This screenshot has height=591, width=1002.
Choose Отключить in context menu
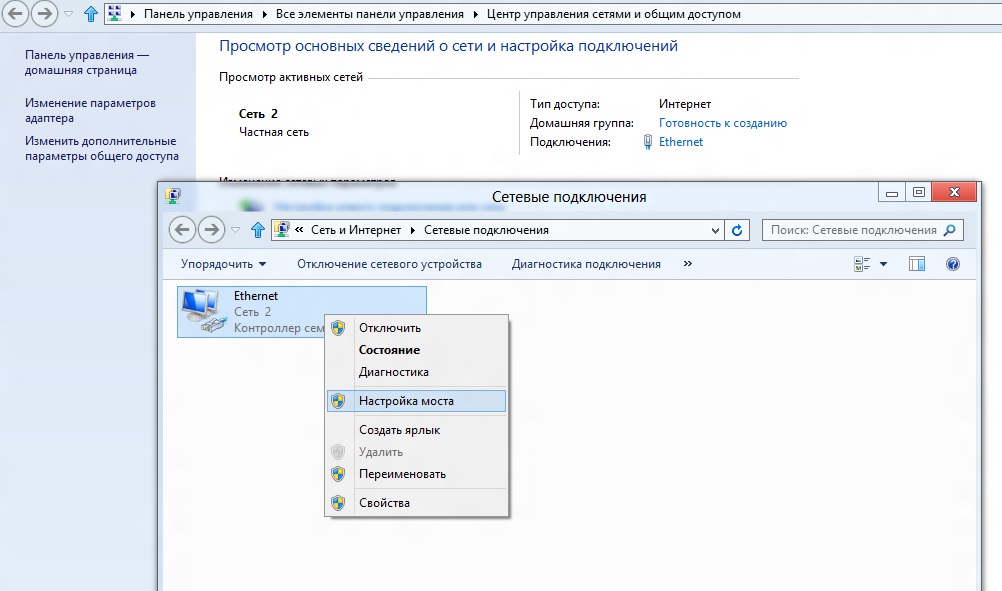pos(417,328)
